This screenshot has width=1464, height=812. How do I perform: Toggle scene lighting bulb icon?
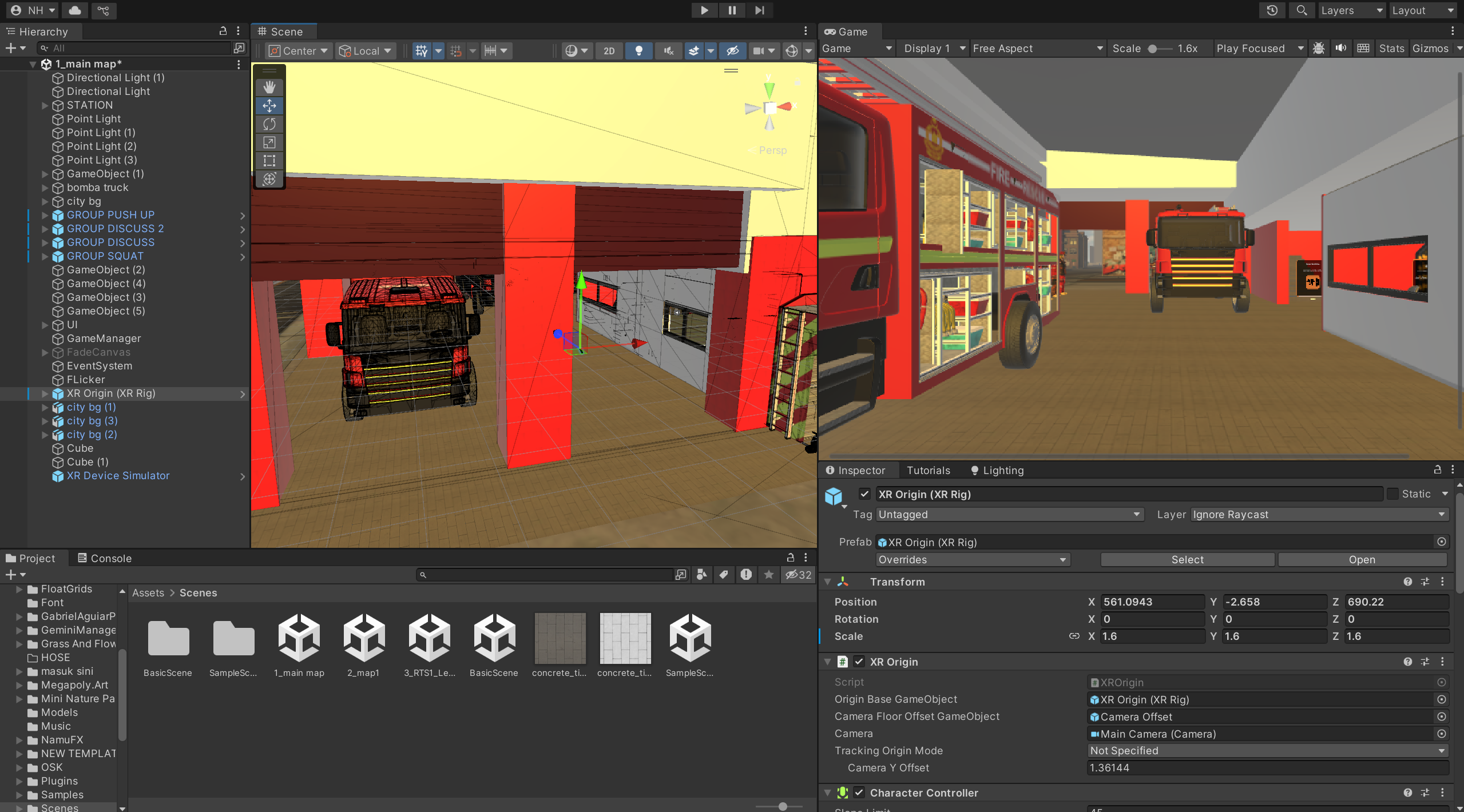638,51
